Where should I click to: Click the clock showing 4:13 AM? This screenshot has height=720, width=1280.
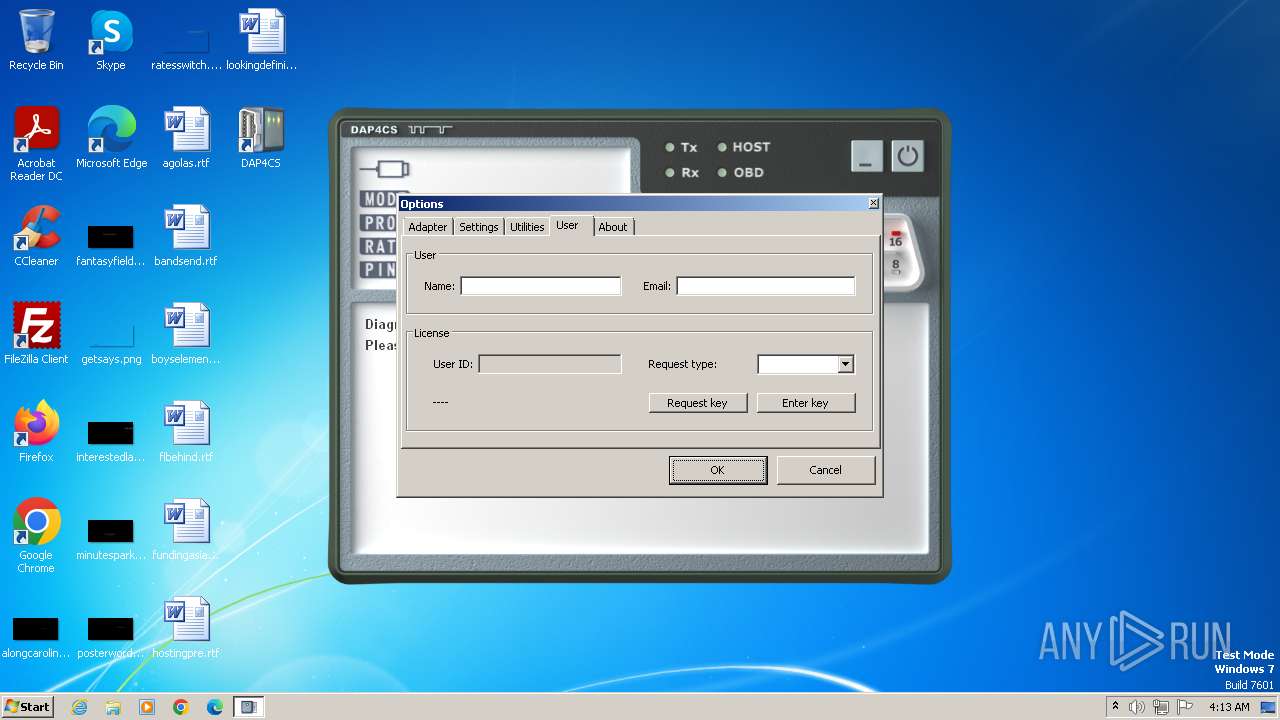point(1229,707)
